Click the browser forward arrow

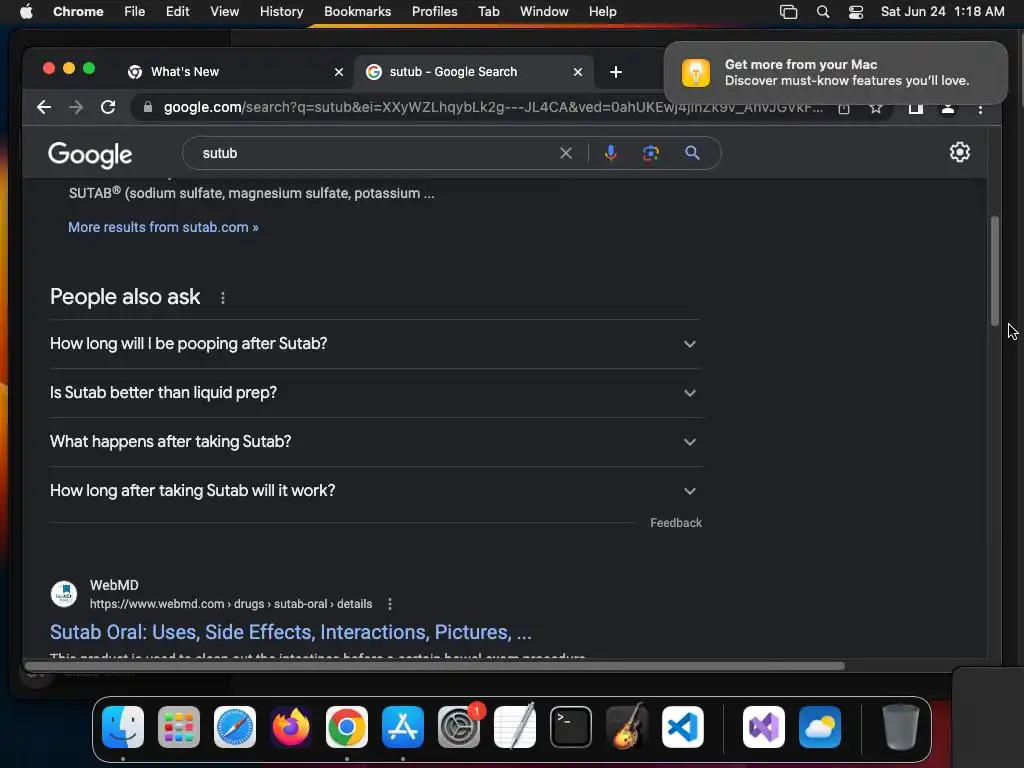pos(76,107)
